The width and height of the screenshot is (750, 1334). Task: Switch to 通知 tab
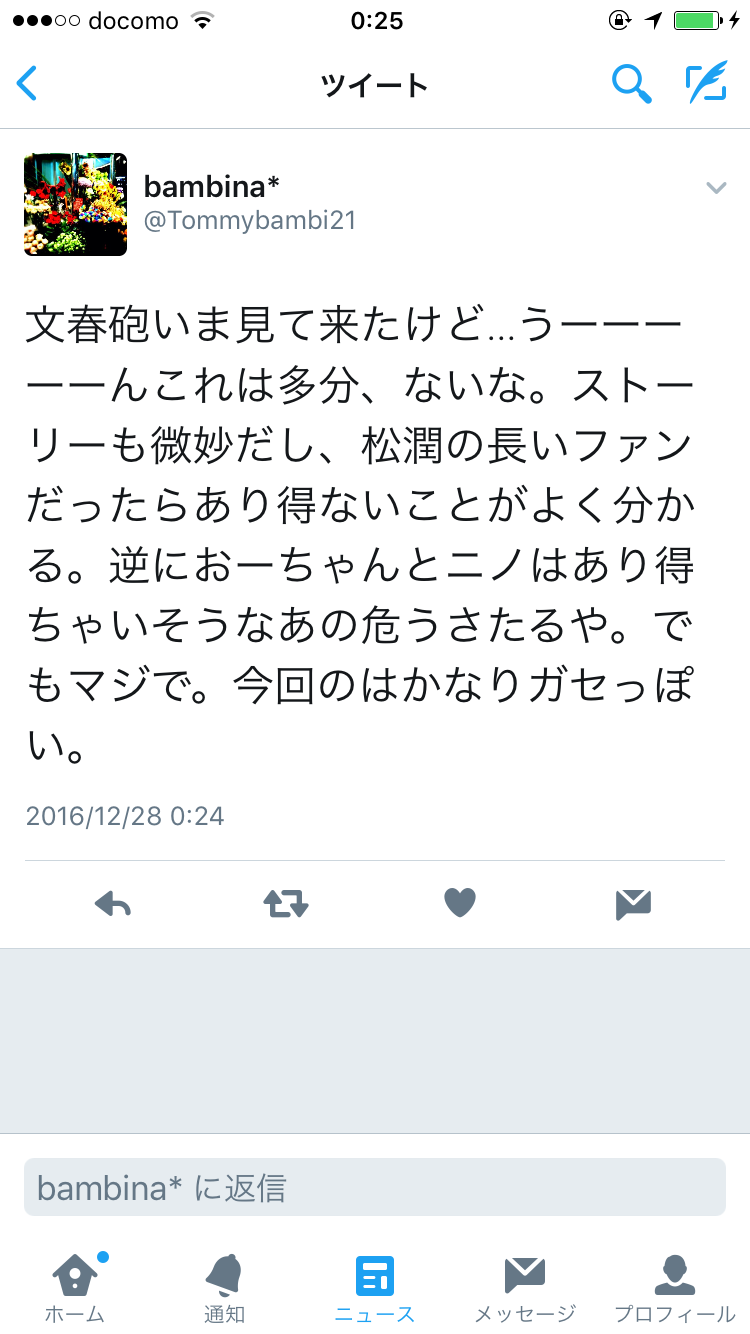[x=225, y=1288]
